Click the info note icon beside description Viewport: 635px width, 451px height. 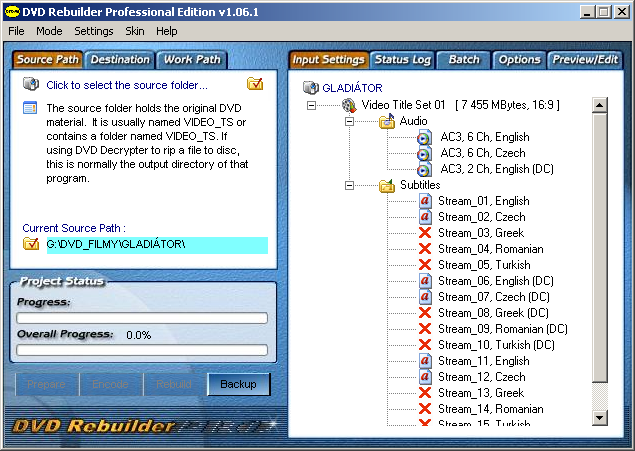(30, 108)
